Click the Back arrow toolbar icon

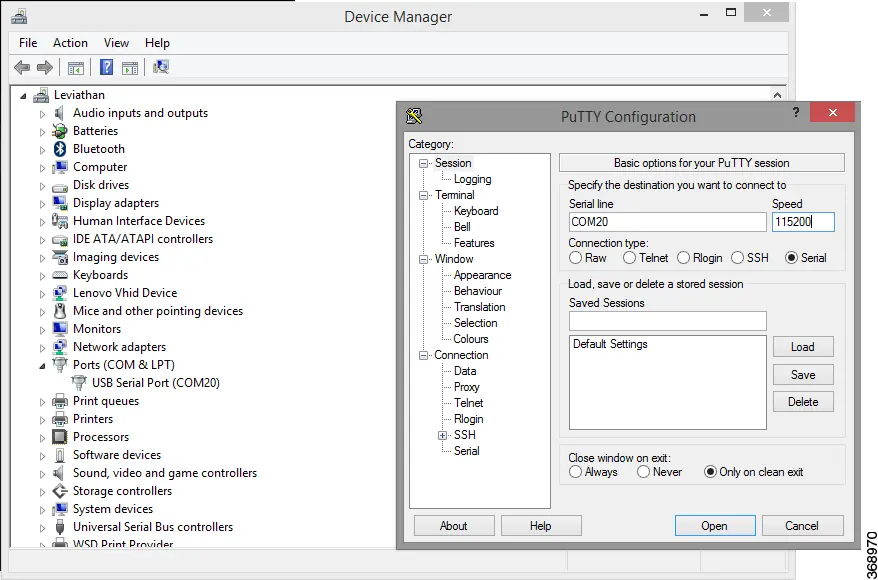coord(22,68)
